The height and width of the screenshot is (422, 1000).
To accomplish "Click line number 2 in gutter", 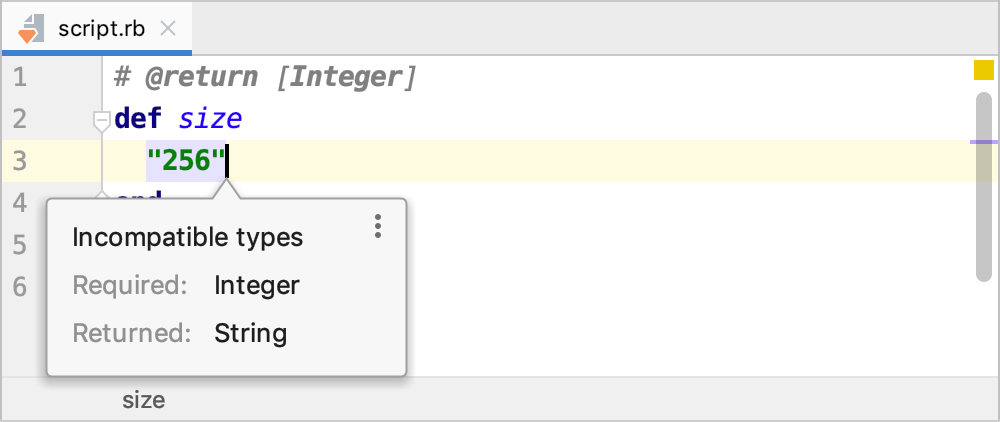I will 20,119.
